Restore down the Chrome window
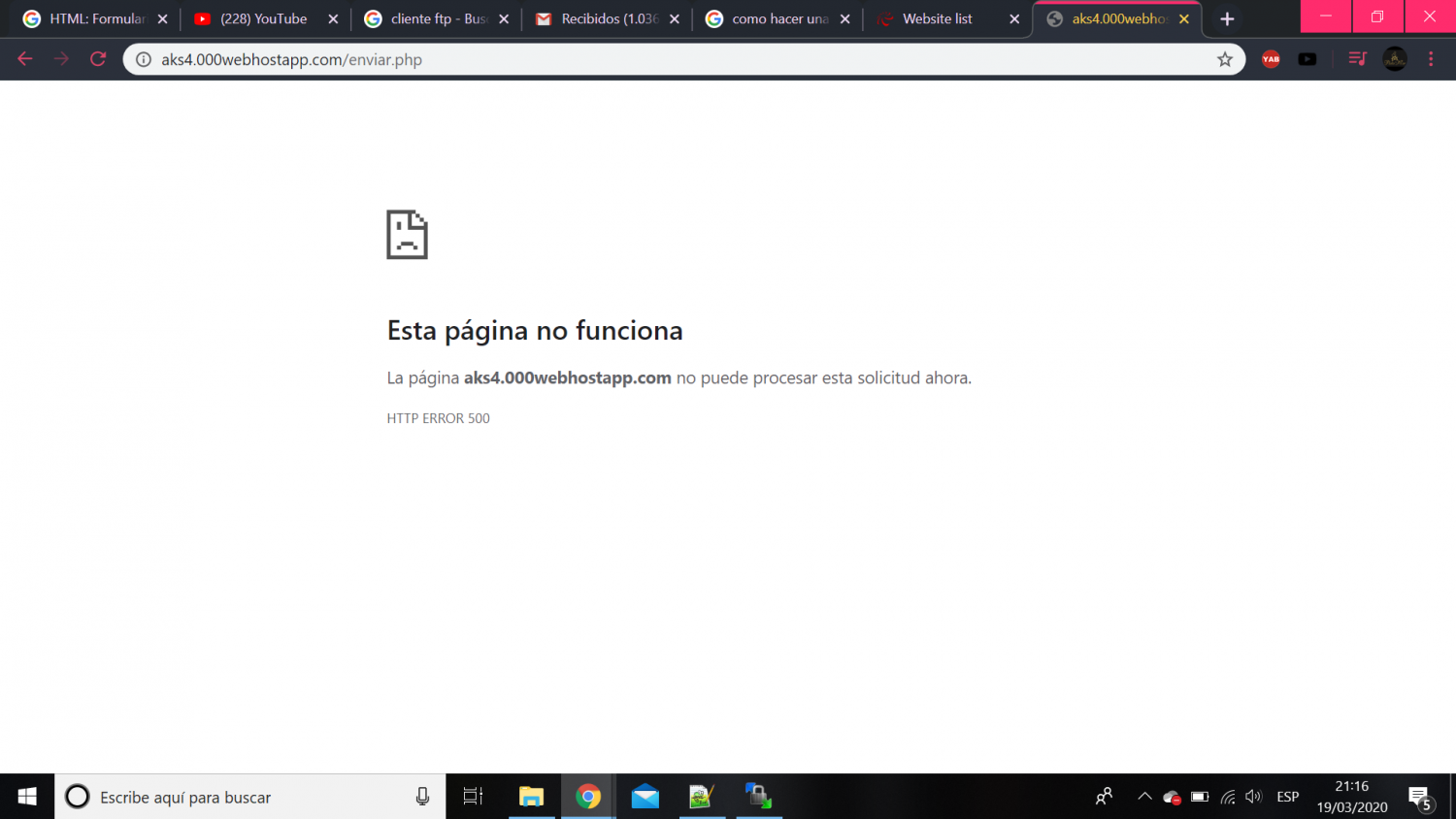Viewport: 1456px width, 819px height. click(1376, 16)
